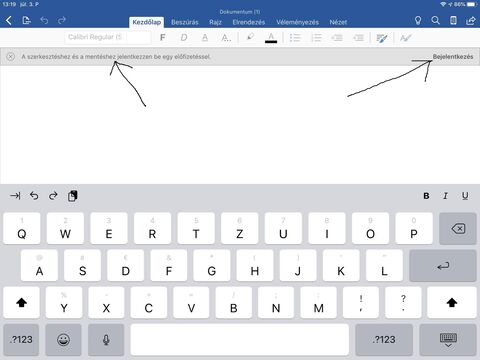Screen dimensions: 480x360
Task: Open the Nézet ribbon tab
Action: (x=338, y=22)
